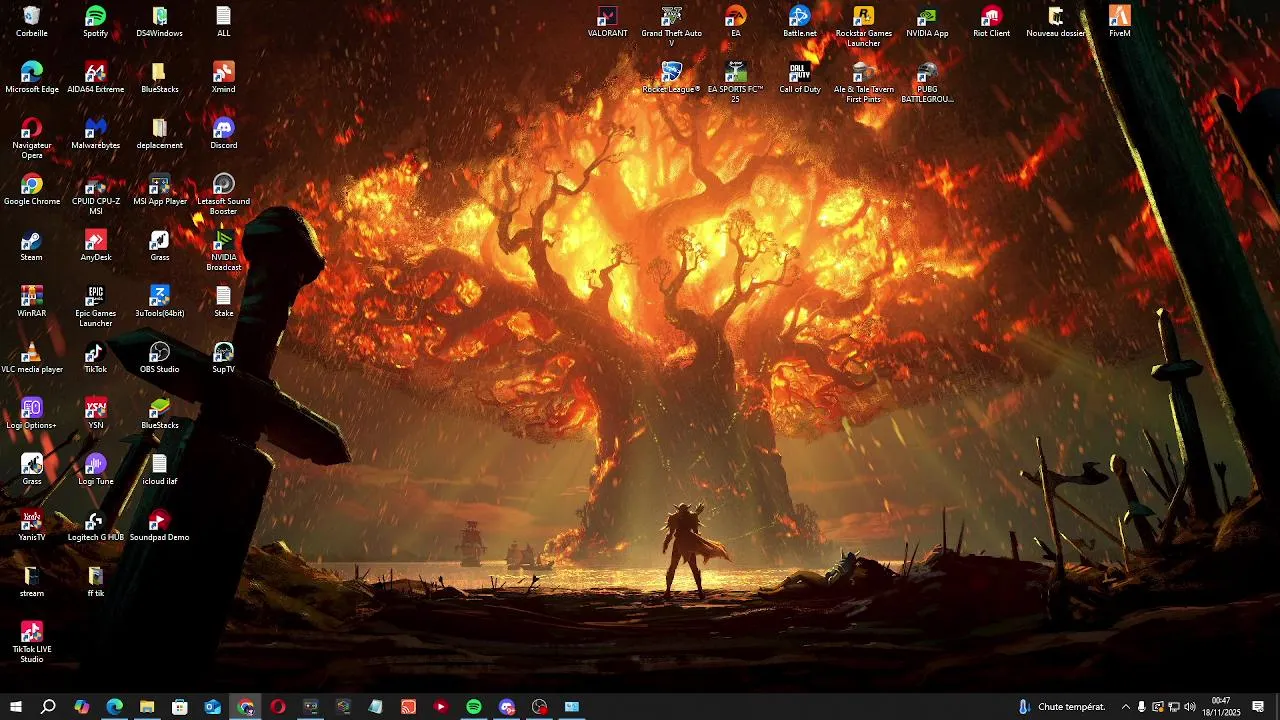Select the Stake text file
The image size is (1280, 720).
224,302
